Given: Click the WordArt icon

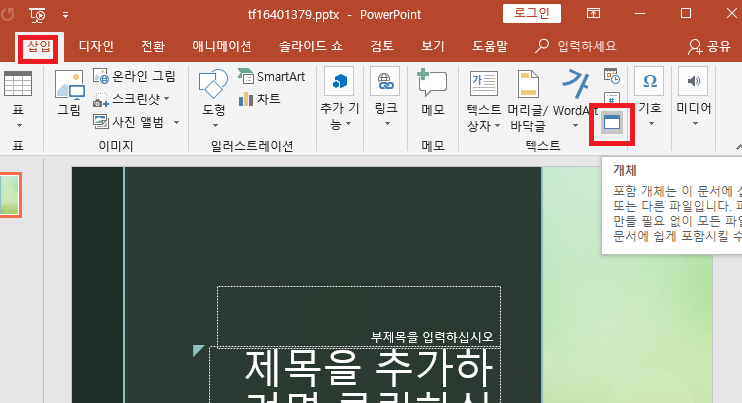Looking at the screenshot, I should [x=575, y=84].
